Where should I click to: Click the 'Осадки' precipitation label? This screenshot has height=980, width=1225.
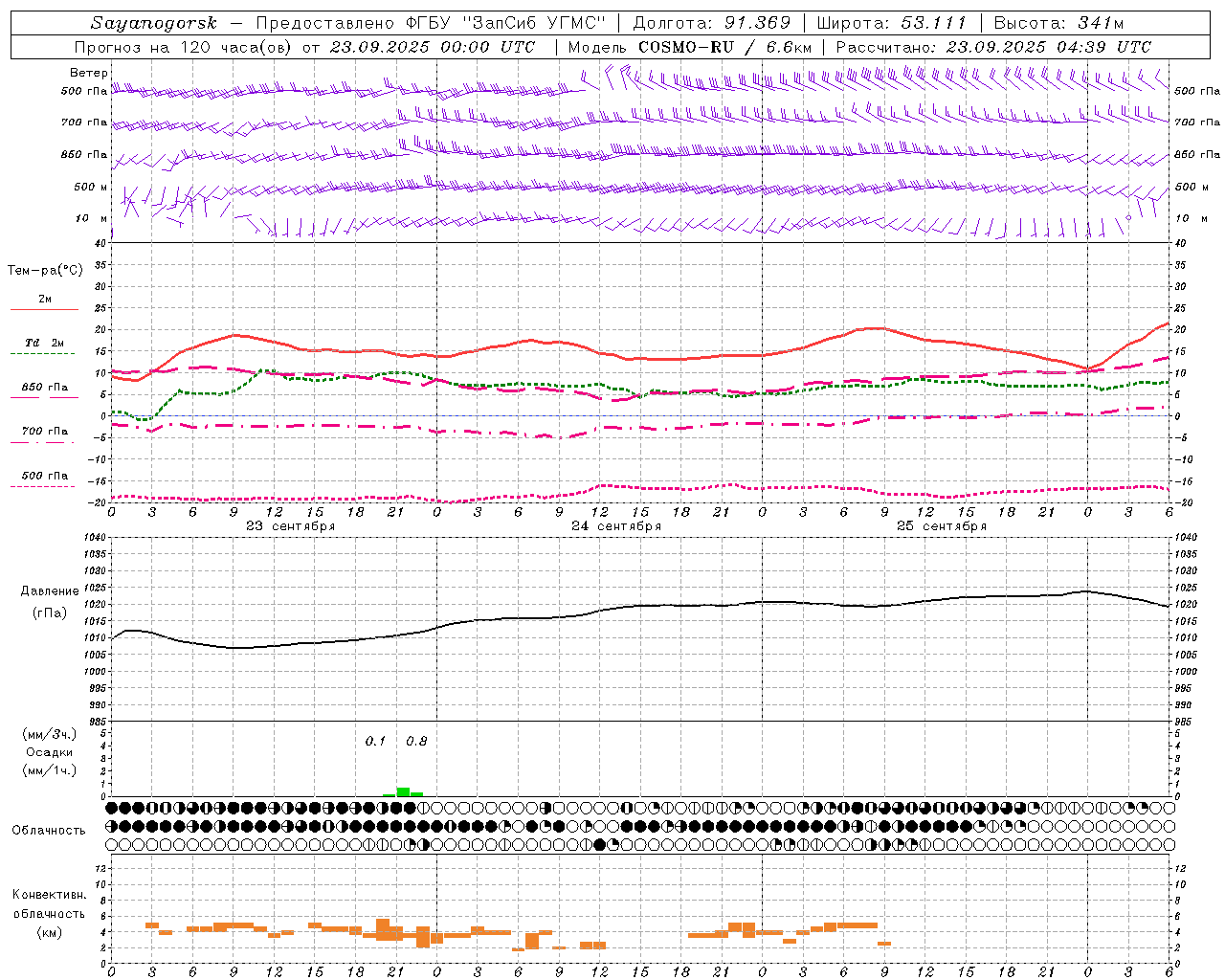[x=50, y=752]
